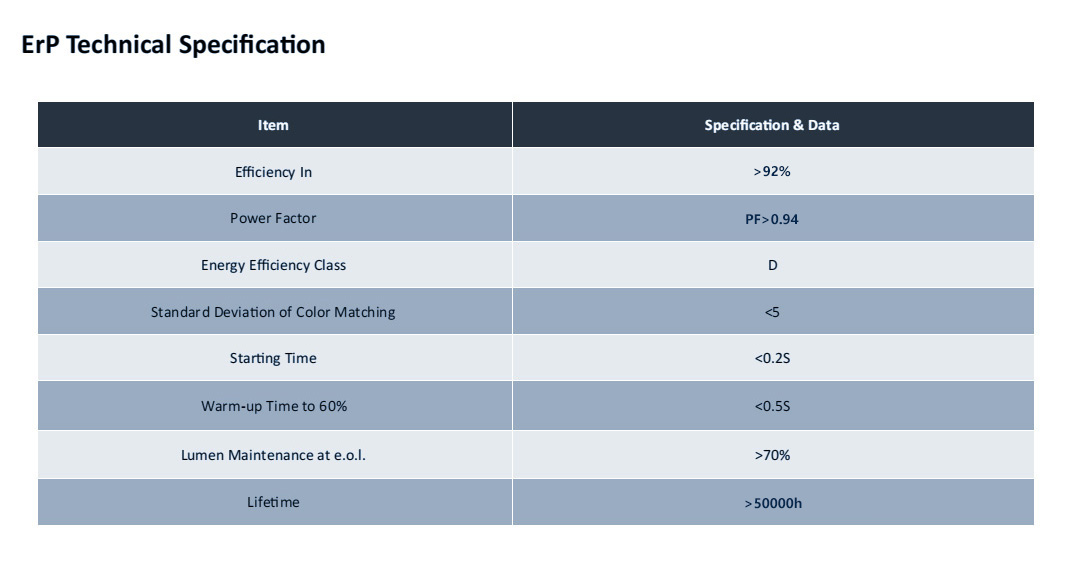Viewport: 1076px width, 569px height.
Task: Select the Lifetime cell
Action: [273, 502]
